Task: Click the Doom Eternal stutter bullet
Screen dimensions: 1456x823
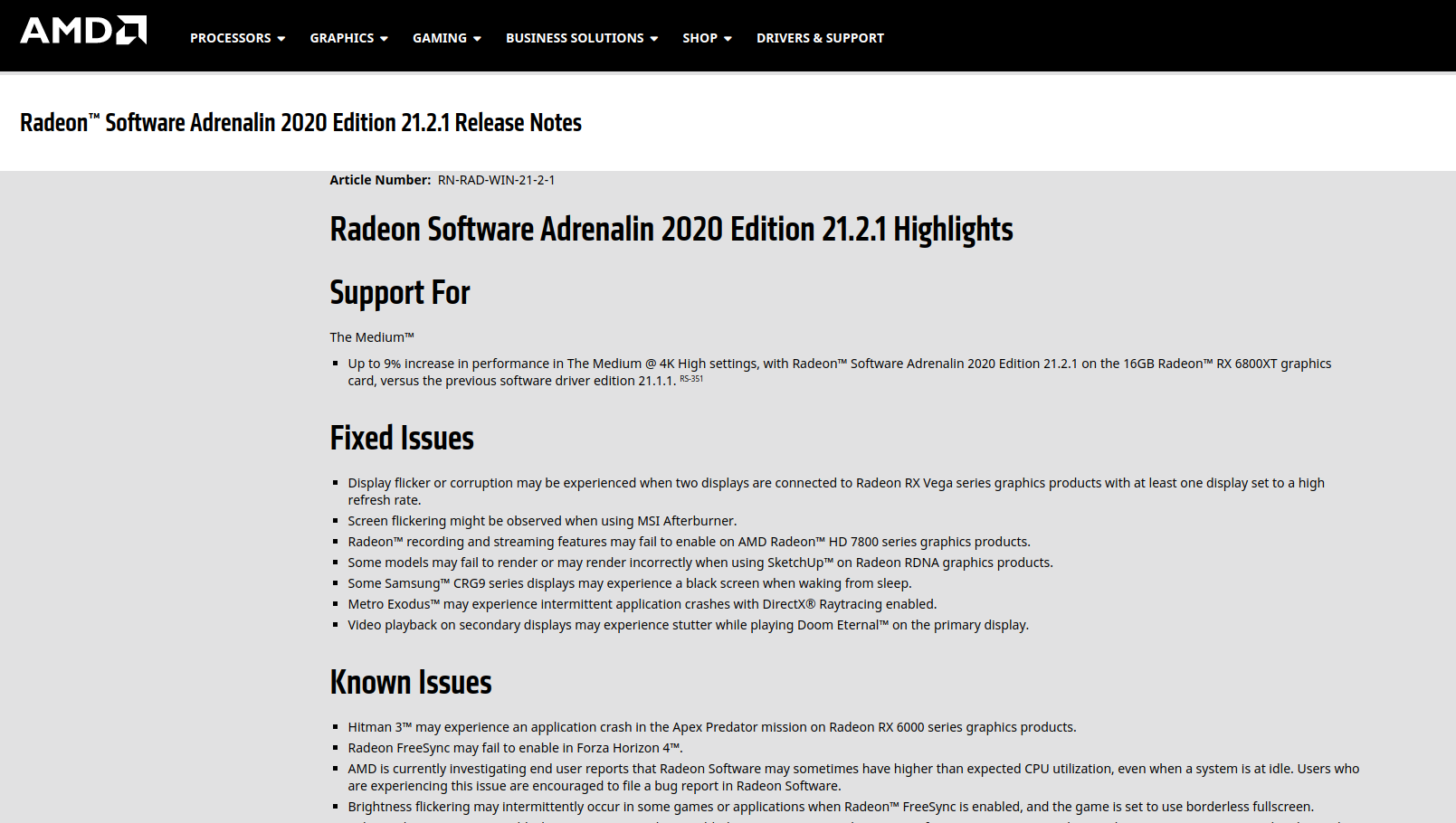Action: 688,625
